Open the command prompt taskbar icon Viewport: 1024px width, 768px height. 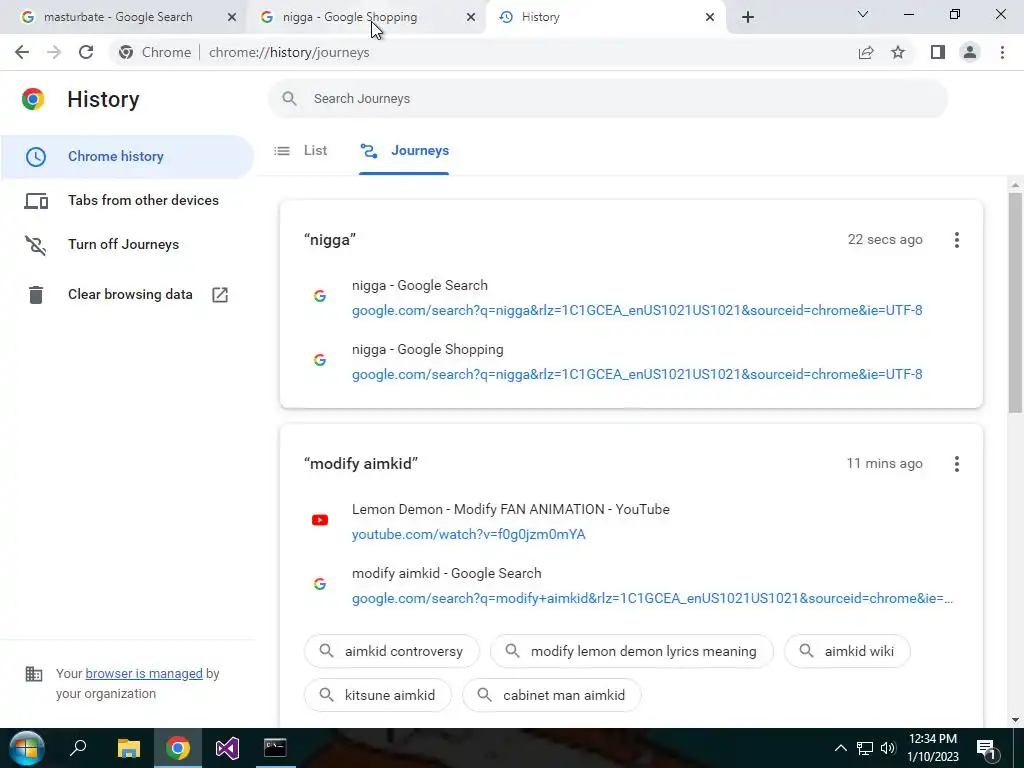click(x=275, y=748)
